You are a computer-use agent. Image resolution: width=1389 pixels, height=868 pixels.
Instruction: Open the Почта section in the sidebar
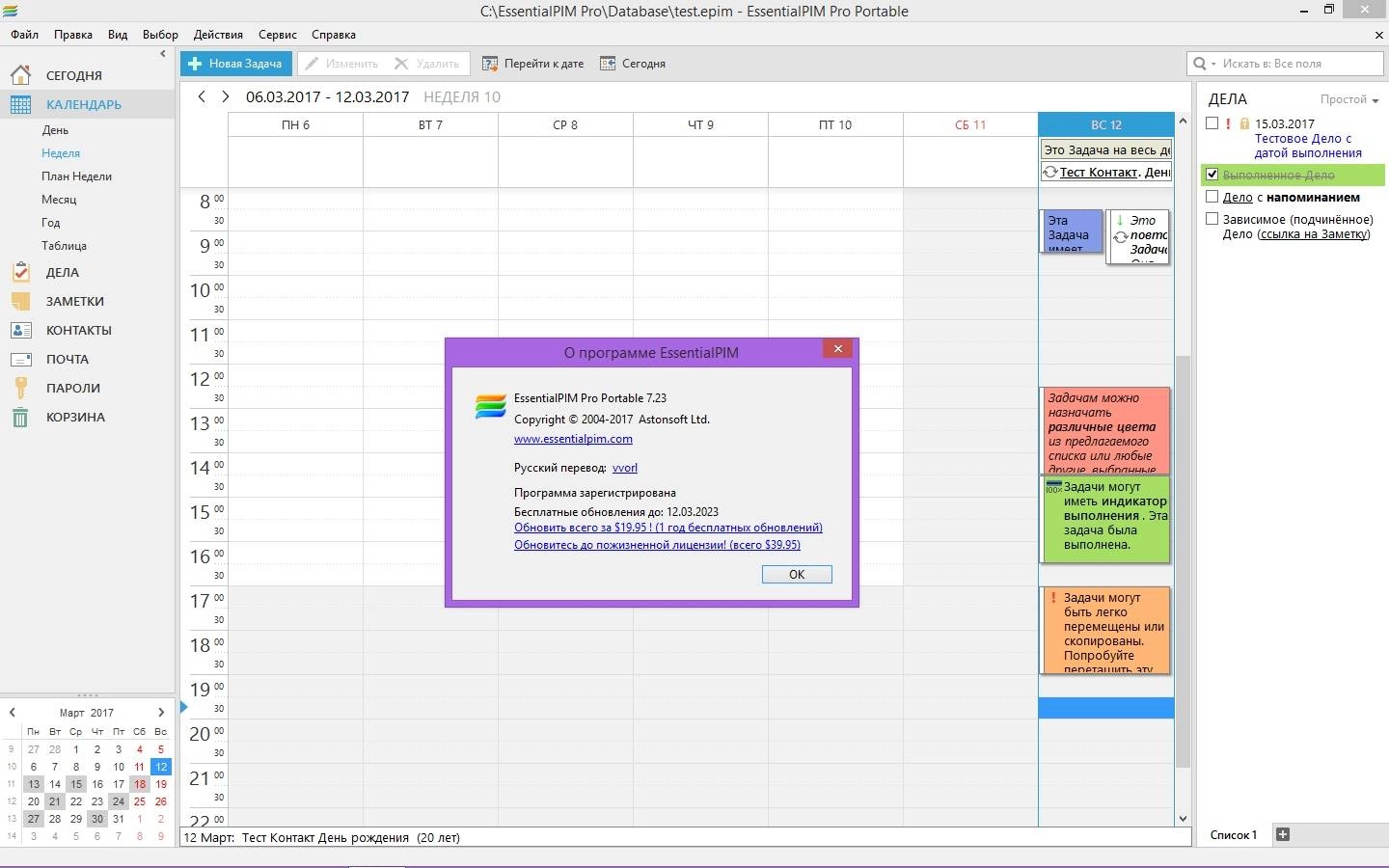67,359
